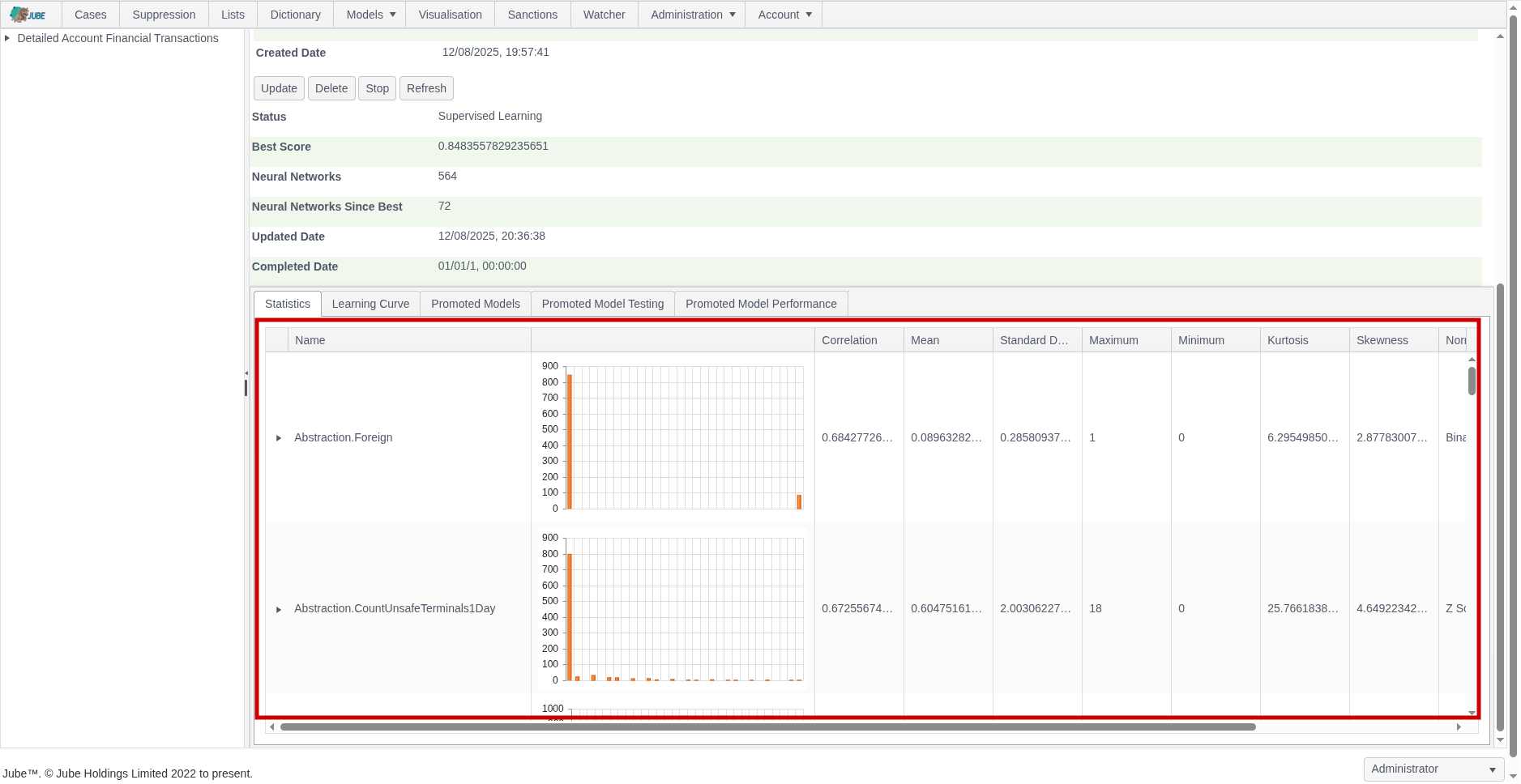Image resolution: width=1521 pixels, height=784 pixels.
Task: Click the statistics grid horizontal scrollbar
Action: (767, 726)
